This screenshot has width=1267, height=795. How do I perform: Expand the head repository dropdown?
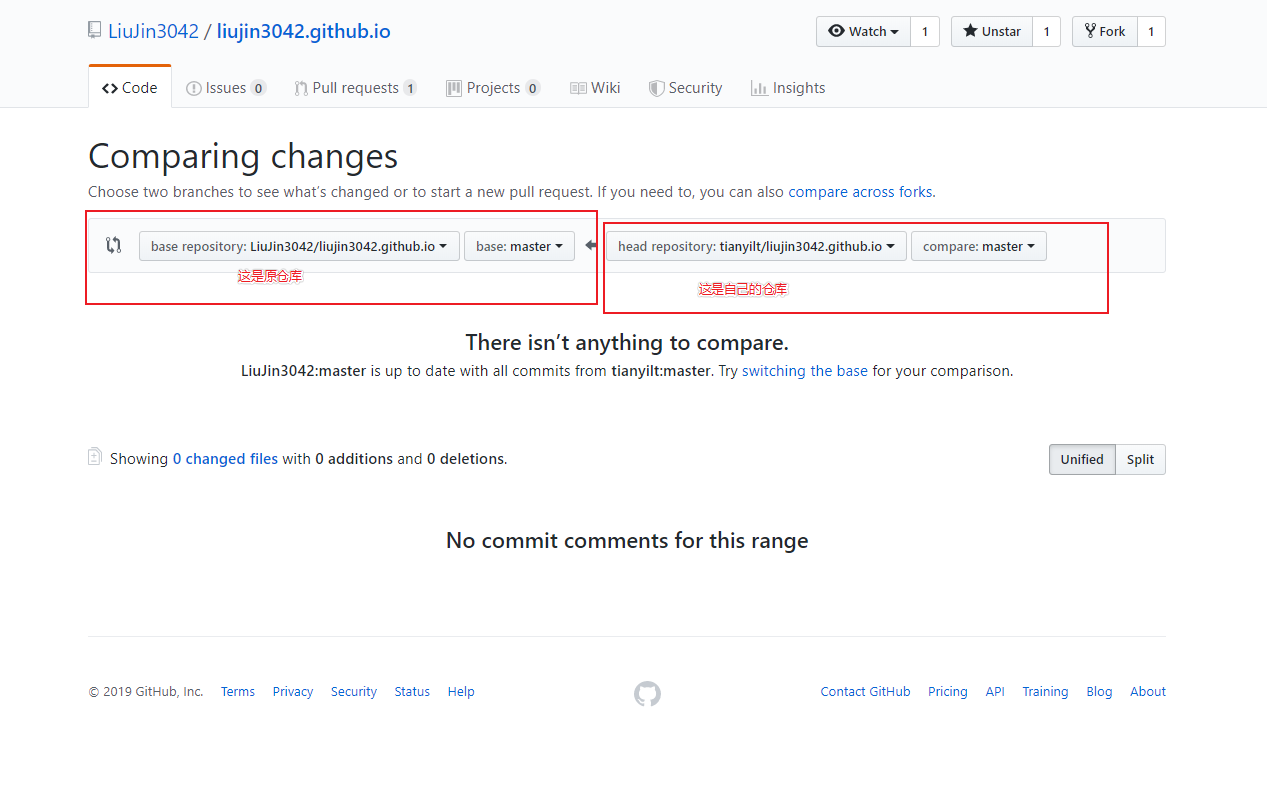(x=756, y=246)
